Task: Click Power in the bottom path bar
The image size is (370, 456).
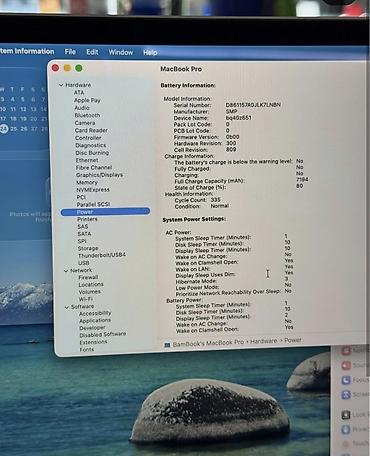Action: (x=293, y=340)
